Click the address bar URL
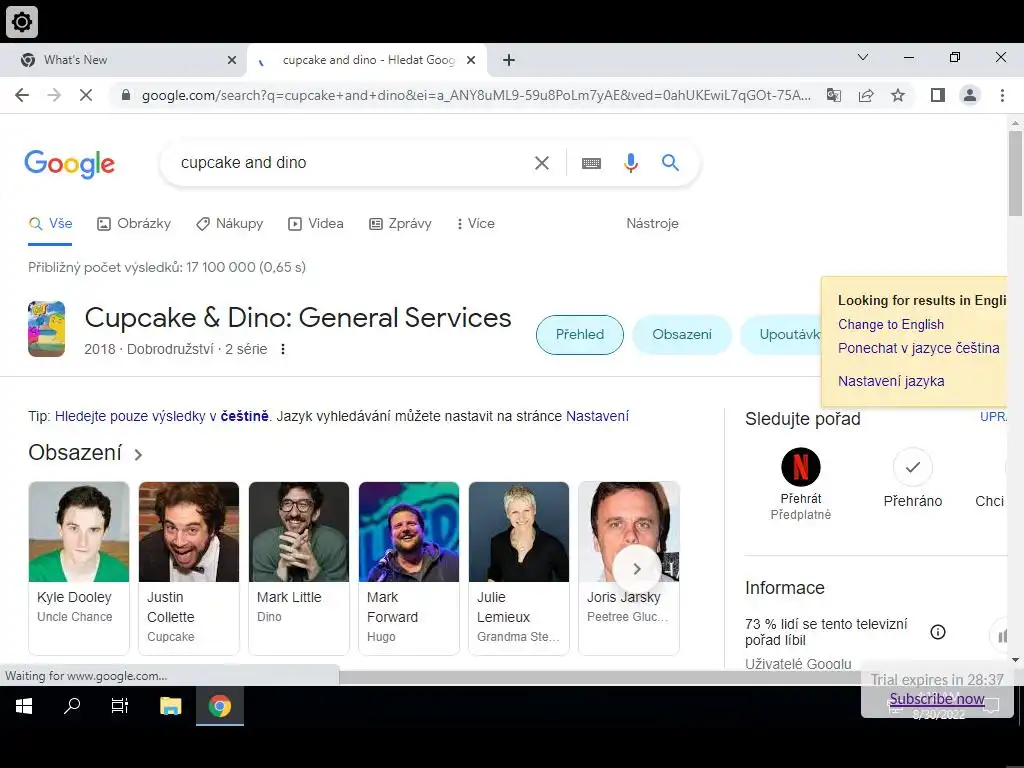 pyautogui.click(x=476, y=95)
